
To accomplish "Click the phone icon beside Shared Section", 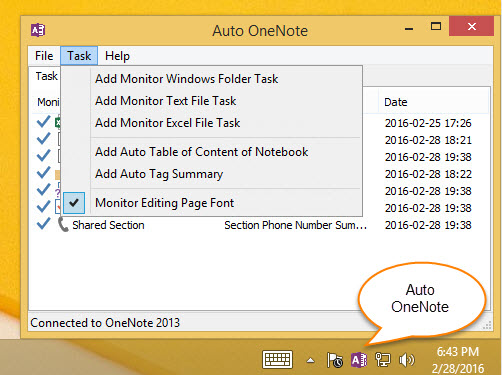I will click(63, 224).
